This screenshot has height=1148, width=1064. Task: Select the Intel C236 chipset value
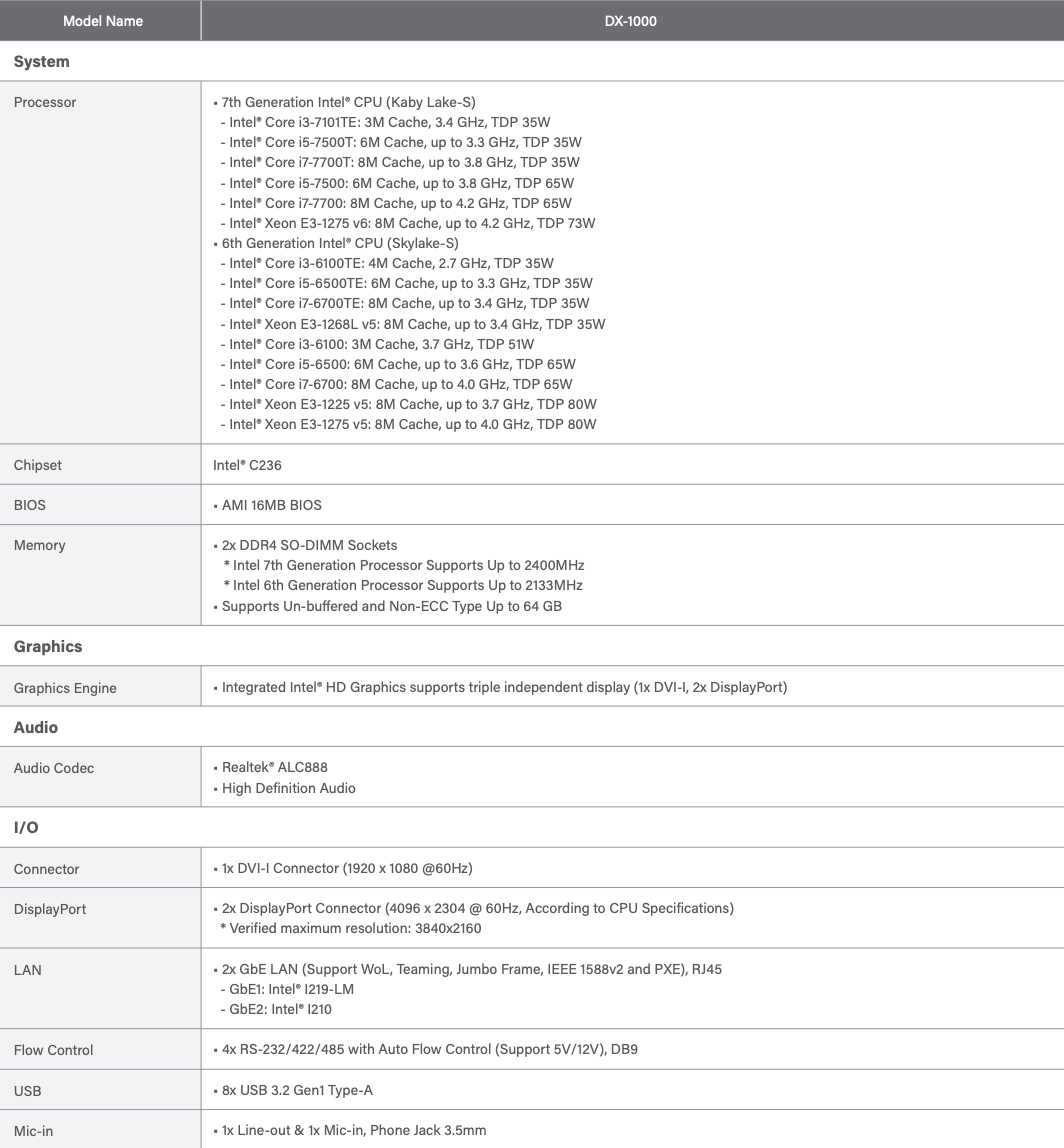pyautogui.click(x=247, y=465)
